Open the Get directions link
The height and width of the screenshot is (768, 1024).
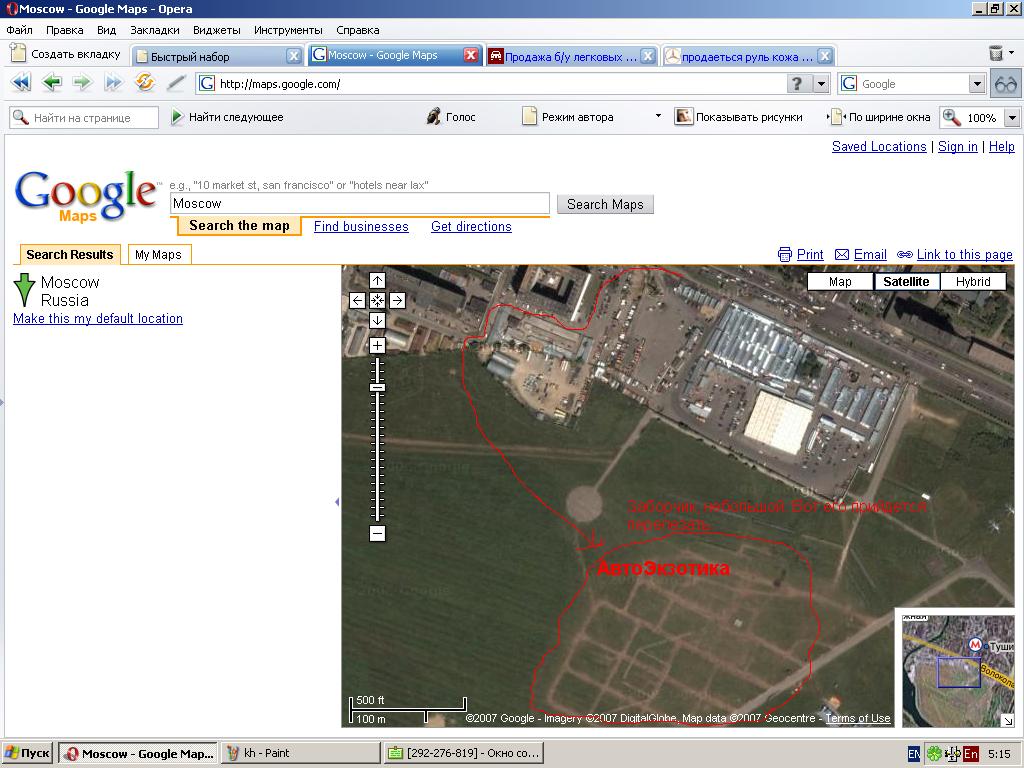click(x=471, y=227)
